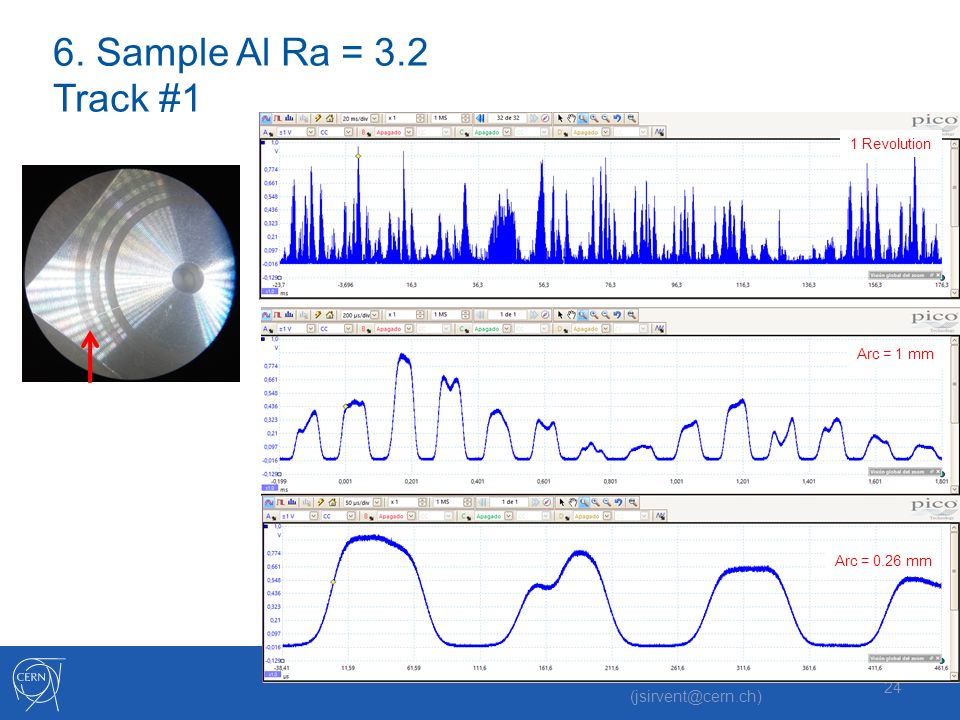Click undo zoom arrow in Arc = 1 mm panel
960x720 pixels.
click(x=618, y=315)
